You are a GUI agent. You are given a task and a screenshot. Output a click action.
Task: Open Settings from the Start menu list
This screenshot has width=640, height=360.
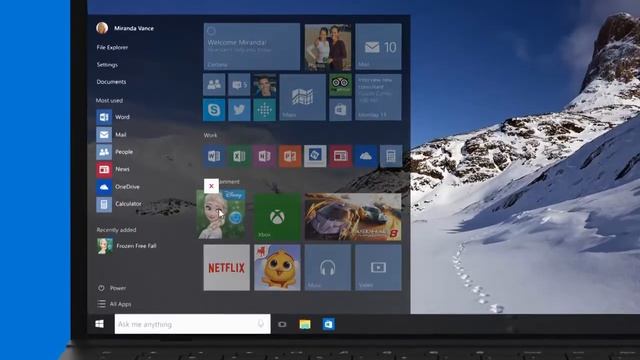[107, 64]
